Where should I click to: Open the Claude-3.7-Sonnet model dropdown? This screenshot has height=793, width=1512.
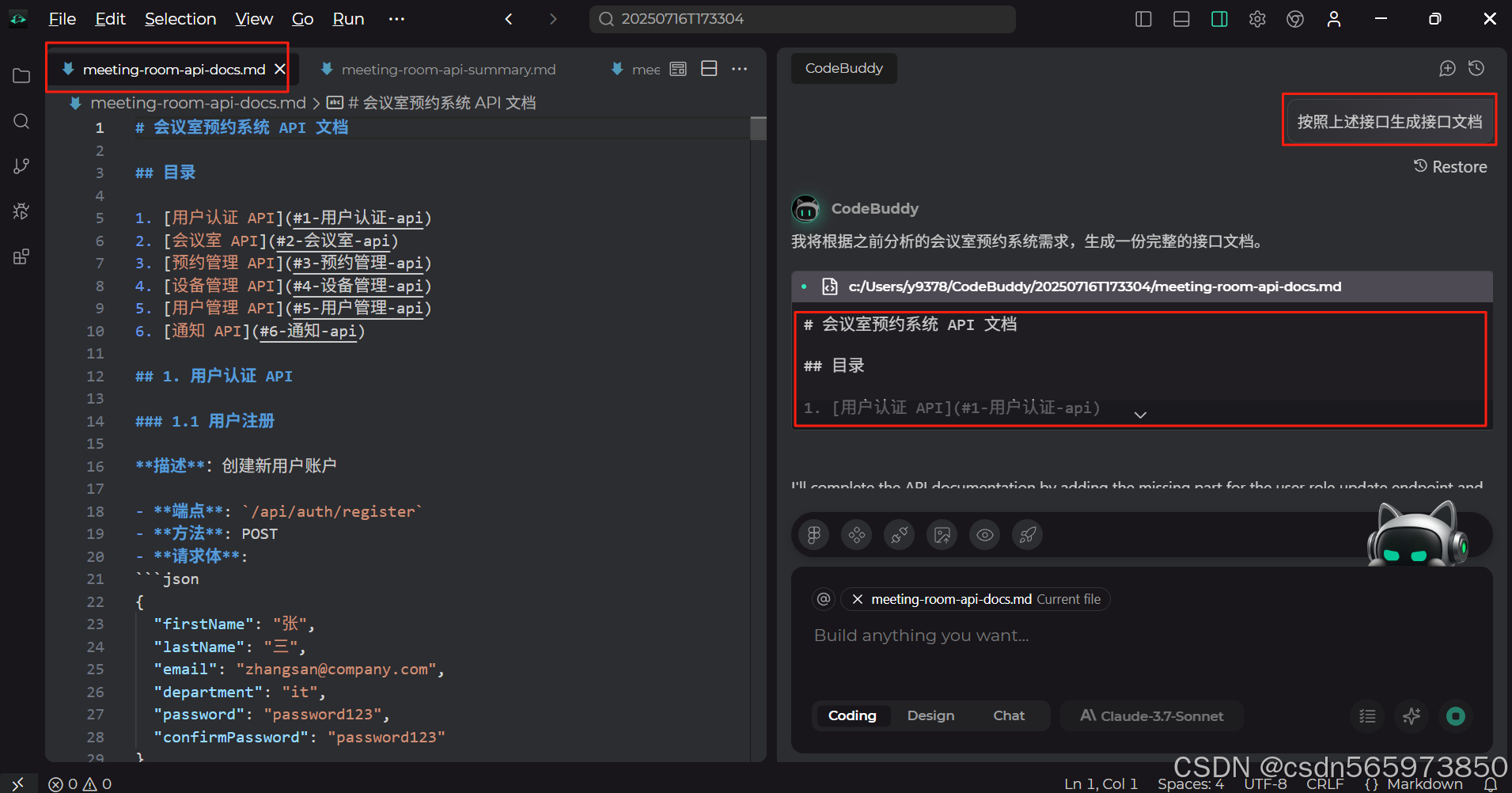[x=1151, y=715]
